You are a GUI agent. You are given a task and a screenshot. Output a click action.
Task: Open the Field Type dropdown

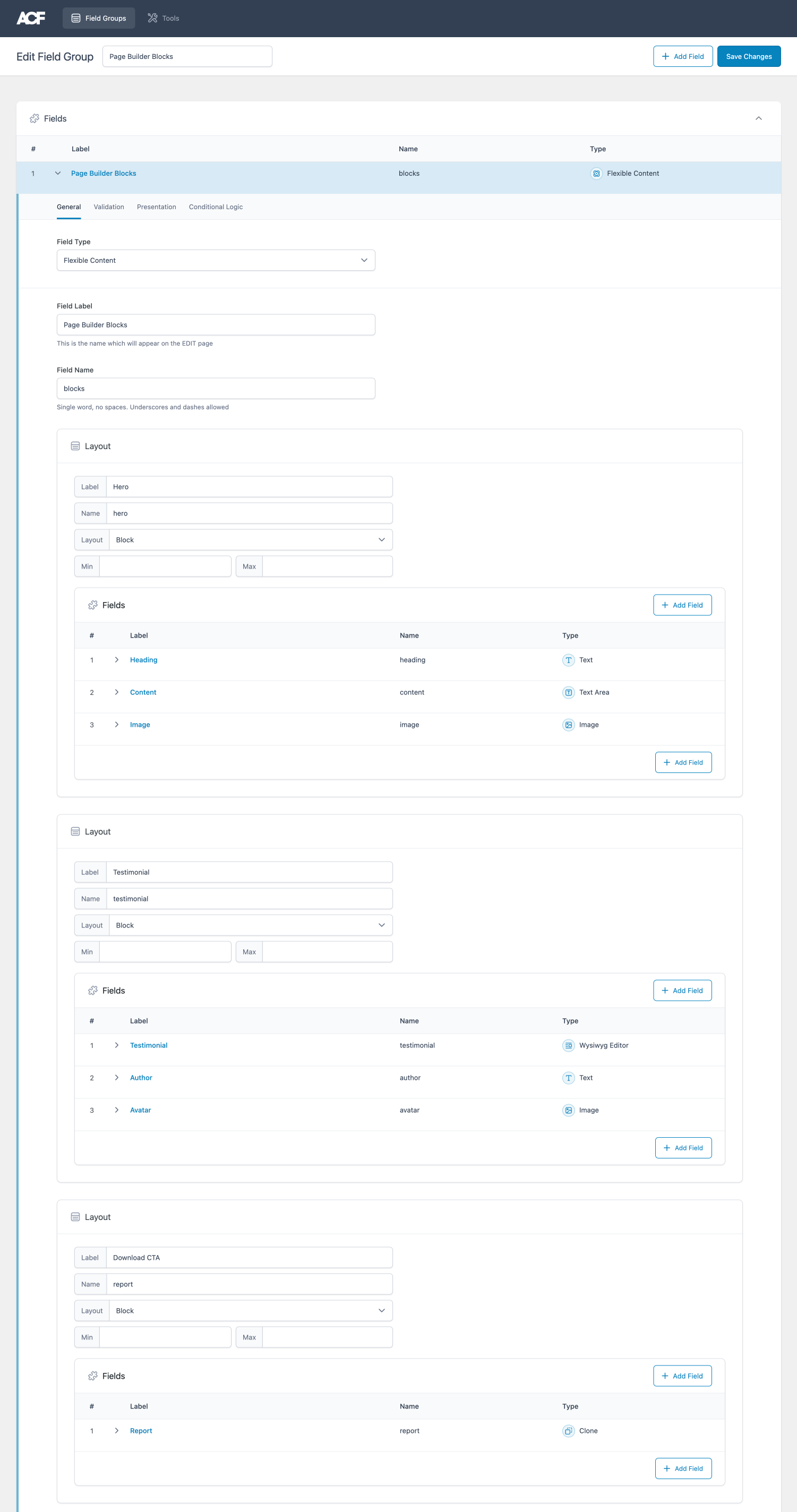pos(216,261)
